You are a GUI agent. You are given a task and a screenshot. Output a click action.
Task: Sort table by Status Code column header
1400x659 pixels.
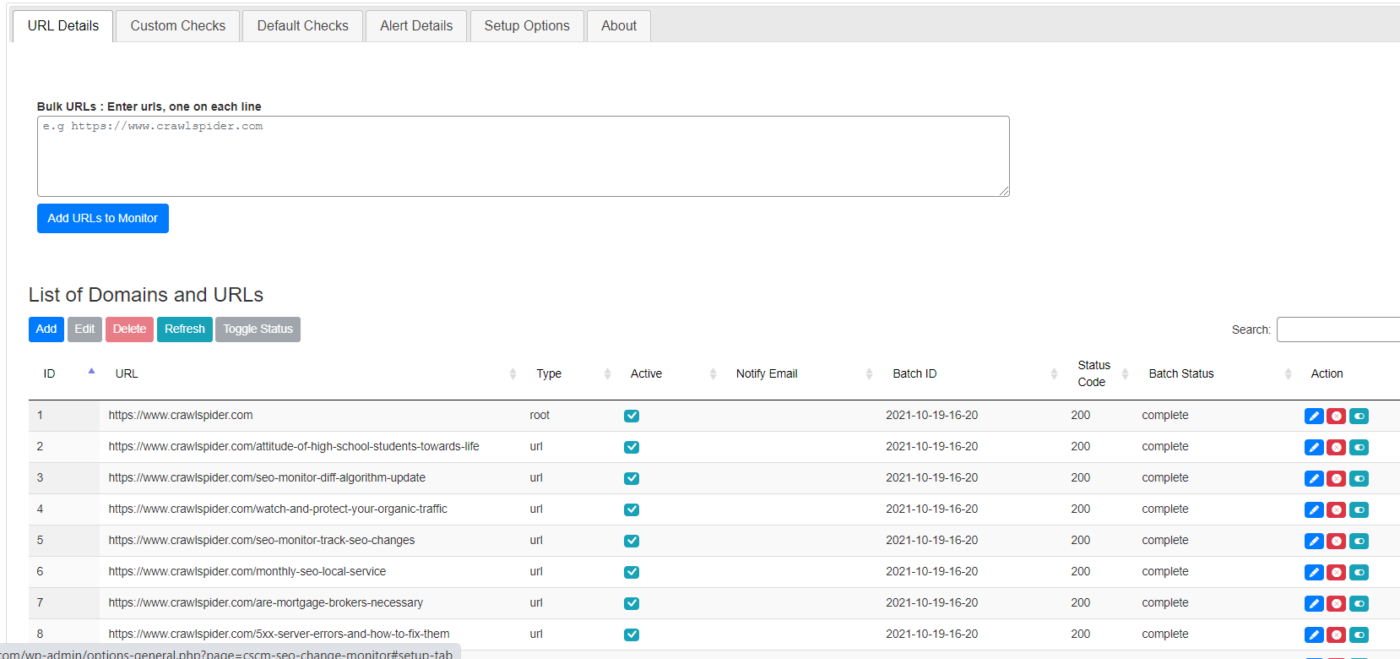click(x=1097, y=374)
